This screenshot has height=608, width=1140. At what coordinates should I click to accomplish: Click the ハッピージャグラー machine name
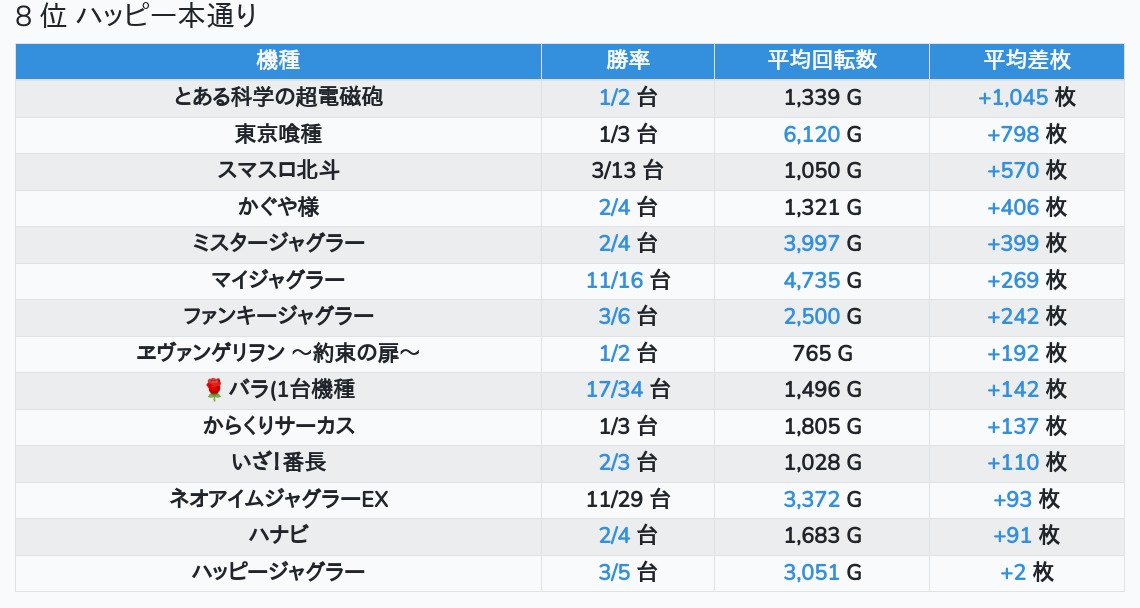point(278,572)
